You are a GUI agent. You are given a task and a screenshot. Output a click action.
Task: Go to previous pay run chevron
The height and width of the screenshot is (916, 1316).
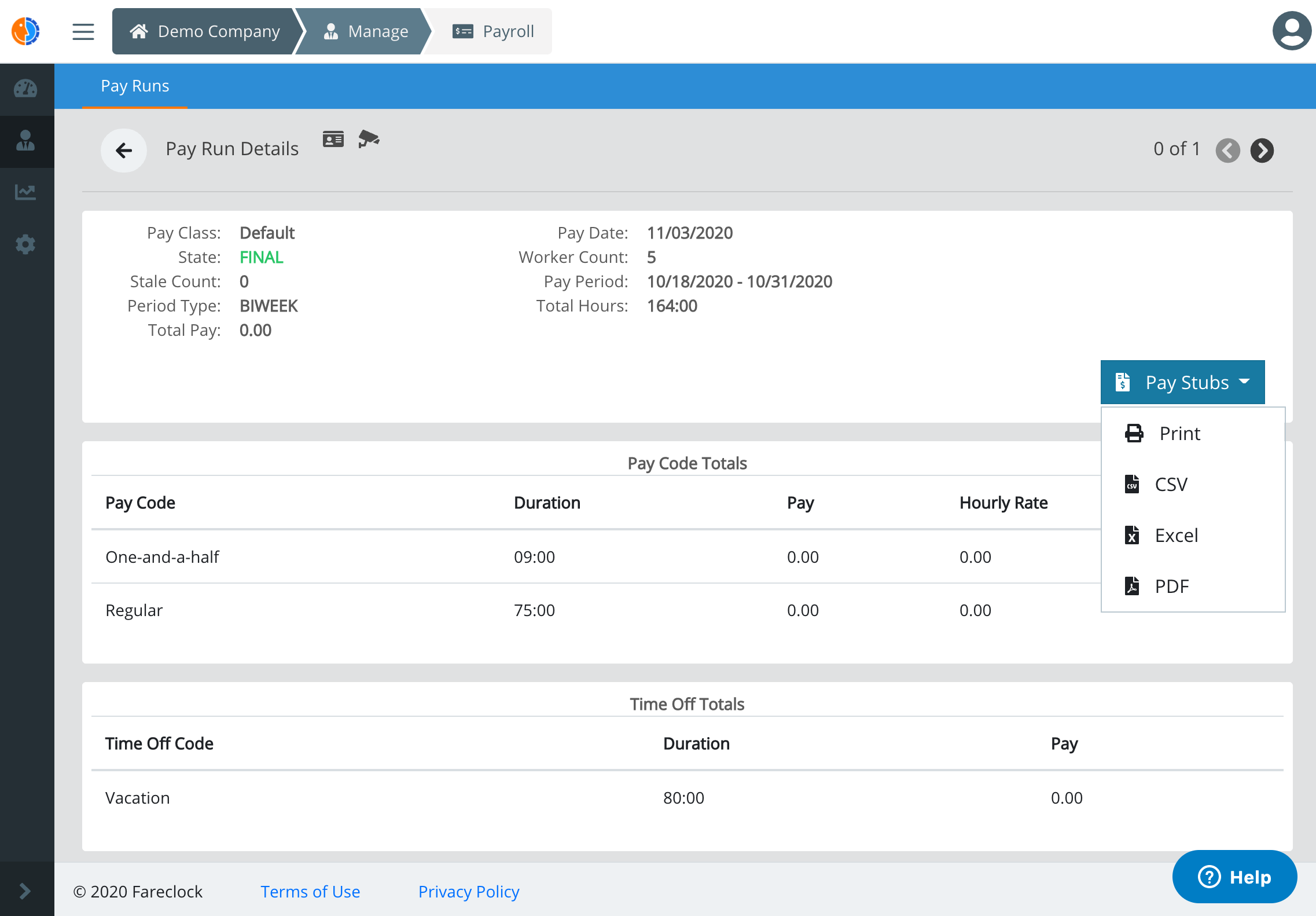tap(1227, 151)
